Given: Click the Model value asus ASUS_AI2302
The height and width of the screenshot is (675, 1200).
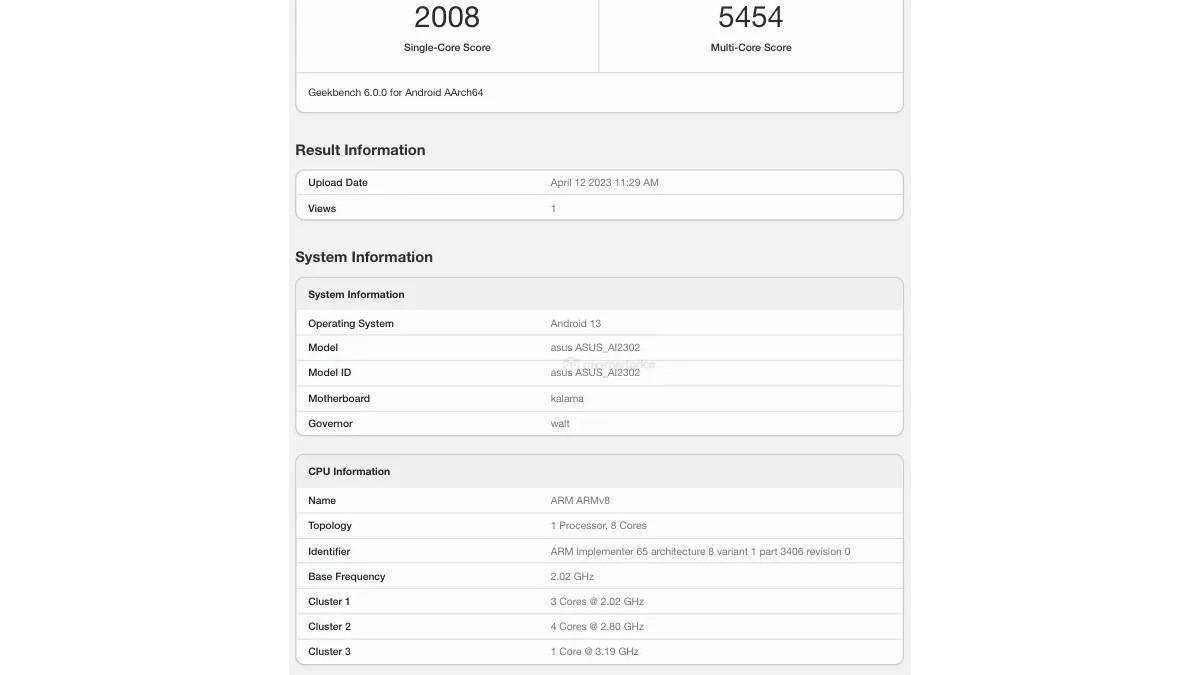Looking at the screenshot, I should coord(595,346).
